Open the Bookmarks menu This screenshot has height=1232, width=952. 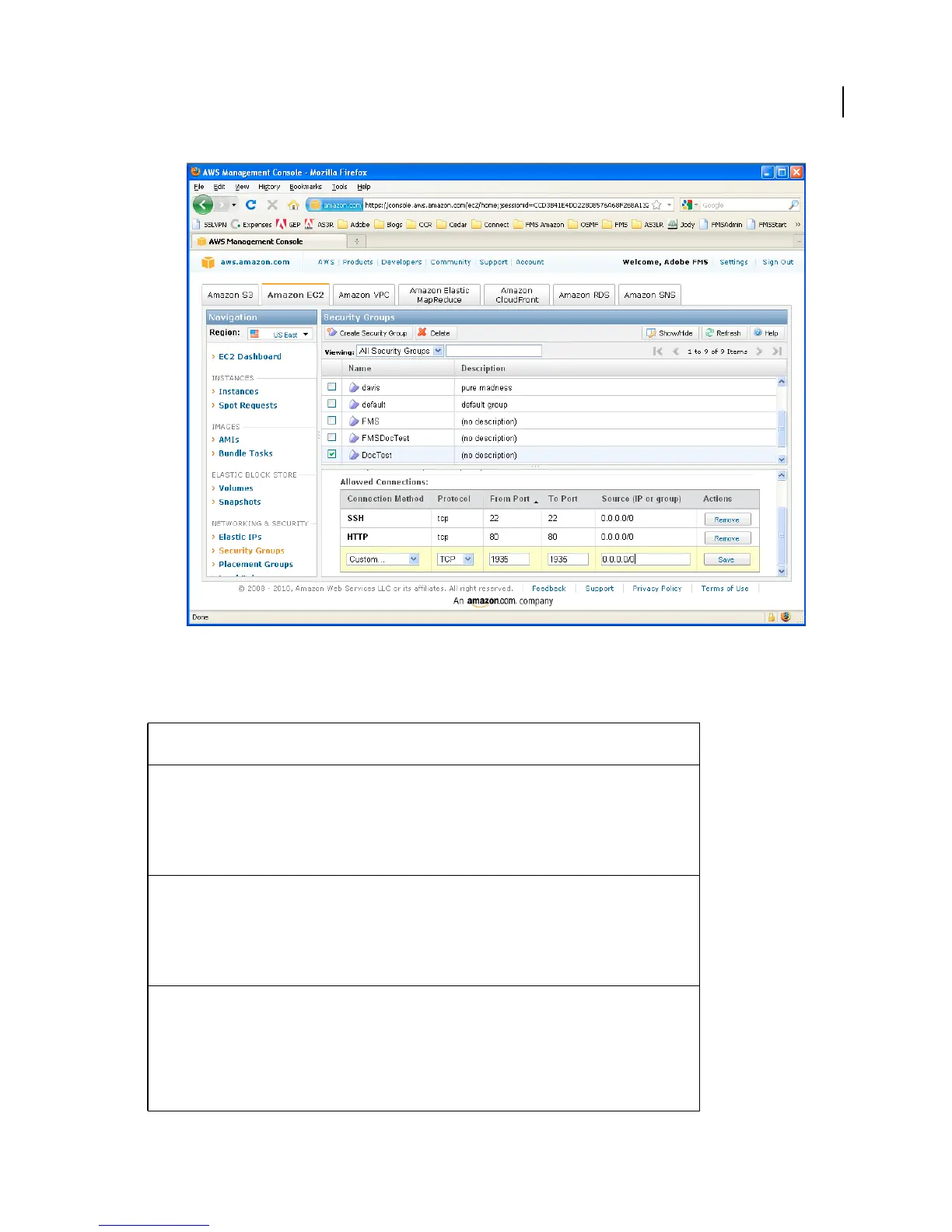click(x=305, y=187)
